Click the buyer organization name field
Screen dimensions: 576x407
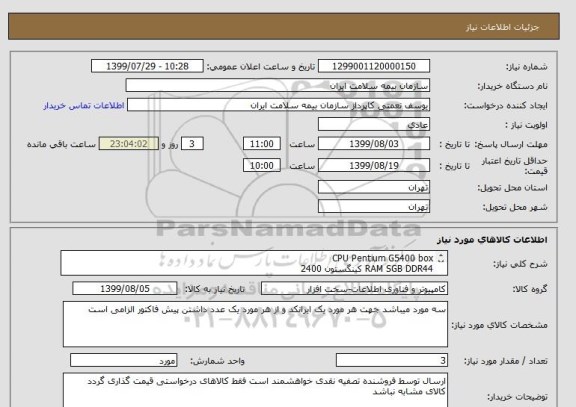point(278,86)
